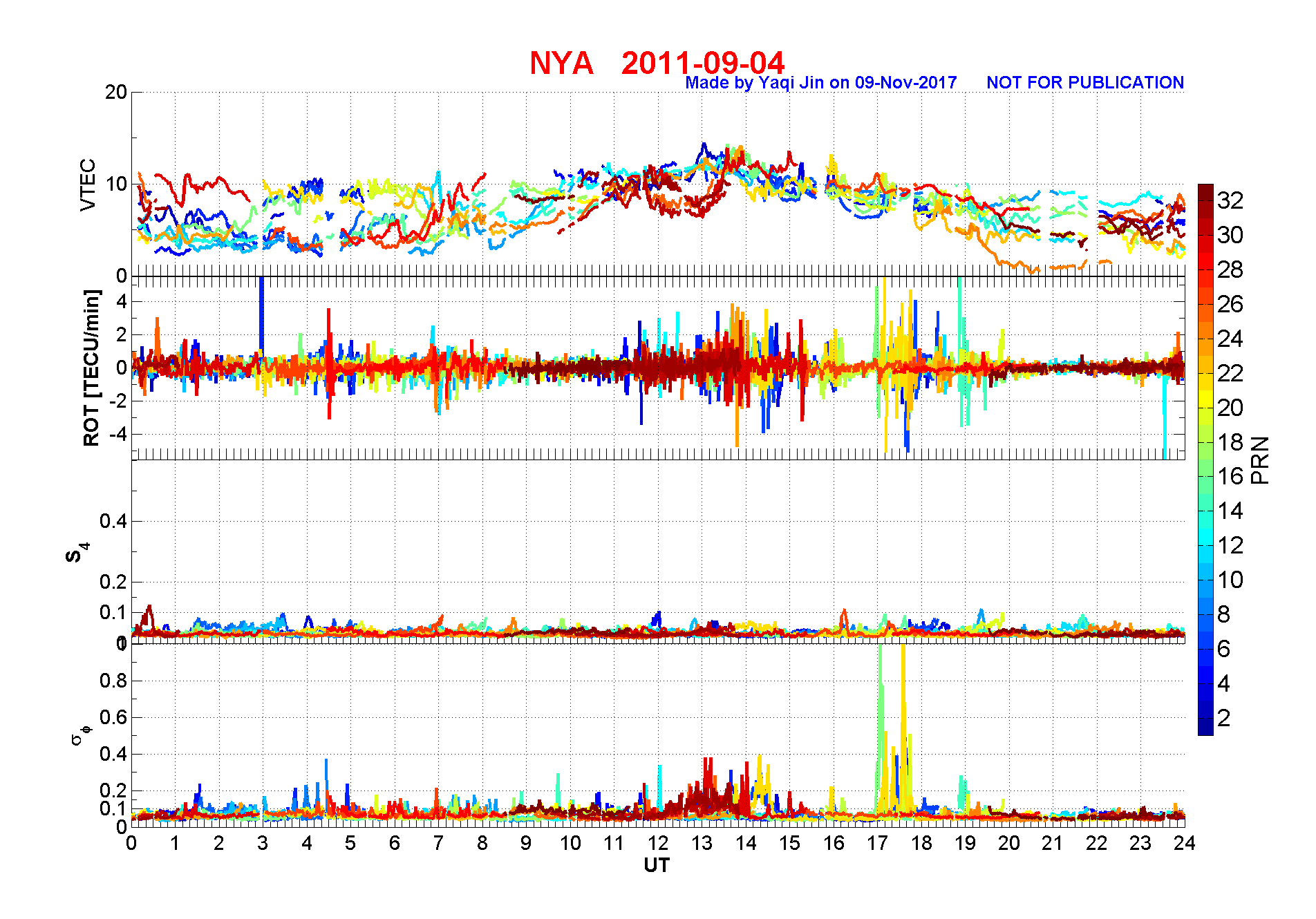
Task: Click the sigma phi y-axis tick 0.8
Action: click(113, 681)
